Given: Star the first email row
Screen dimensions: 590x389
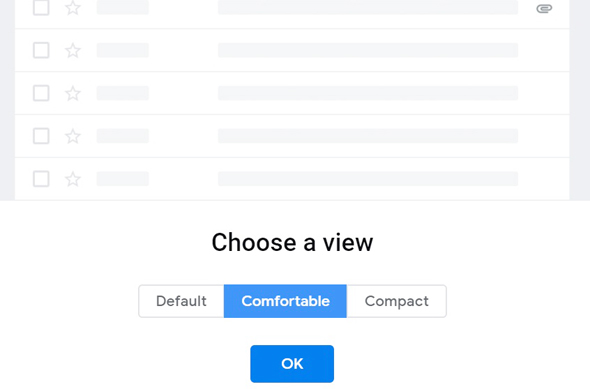Looking at the screenshot, I should 73,8.
